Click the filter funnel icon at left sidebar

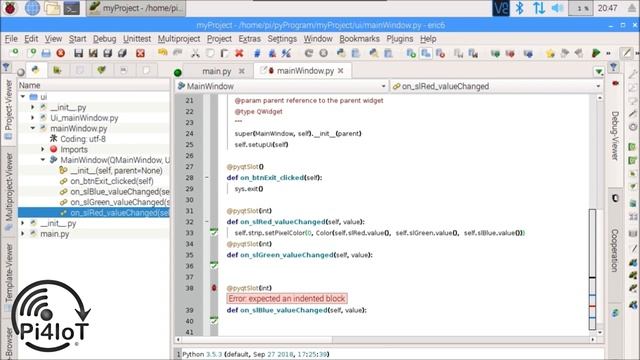[6, 67]
